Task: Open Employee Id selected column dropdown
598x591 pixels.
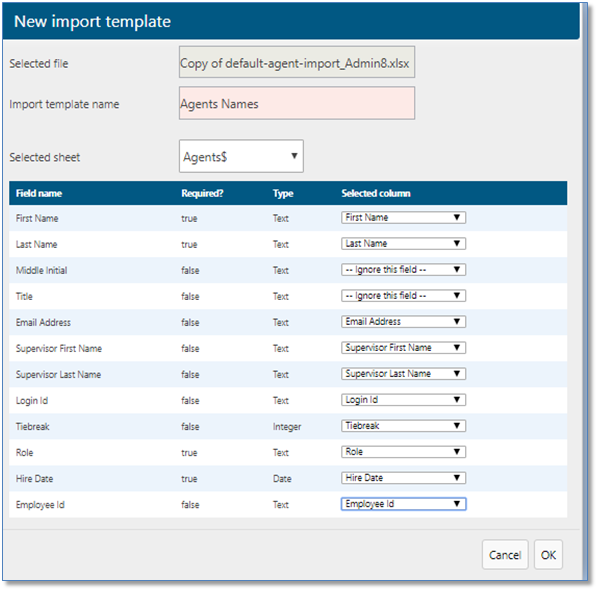Action: (x=403, y=504)
